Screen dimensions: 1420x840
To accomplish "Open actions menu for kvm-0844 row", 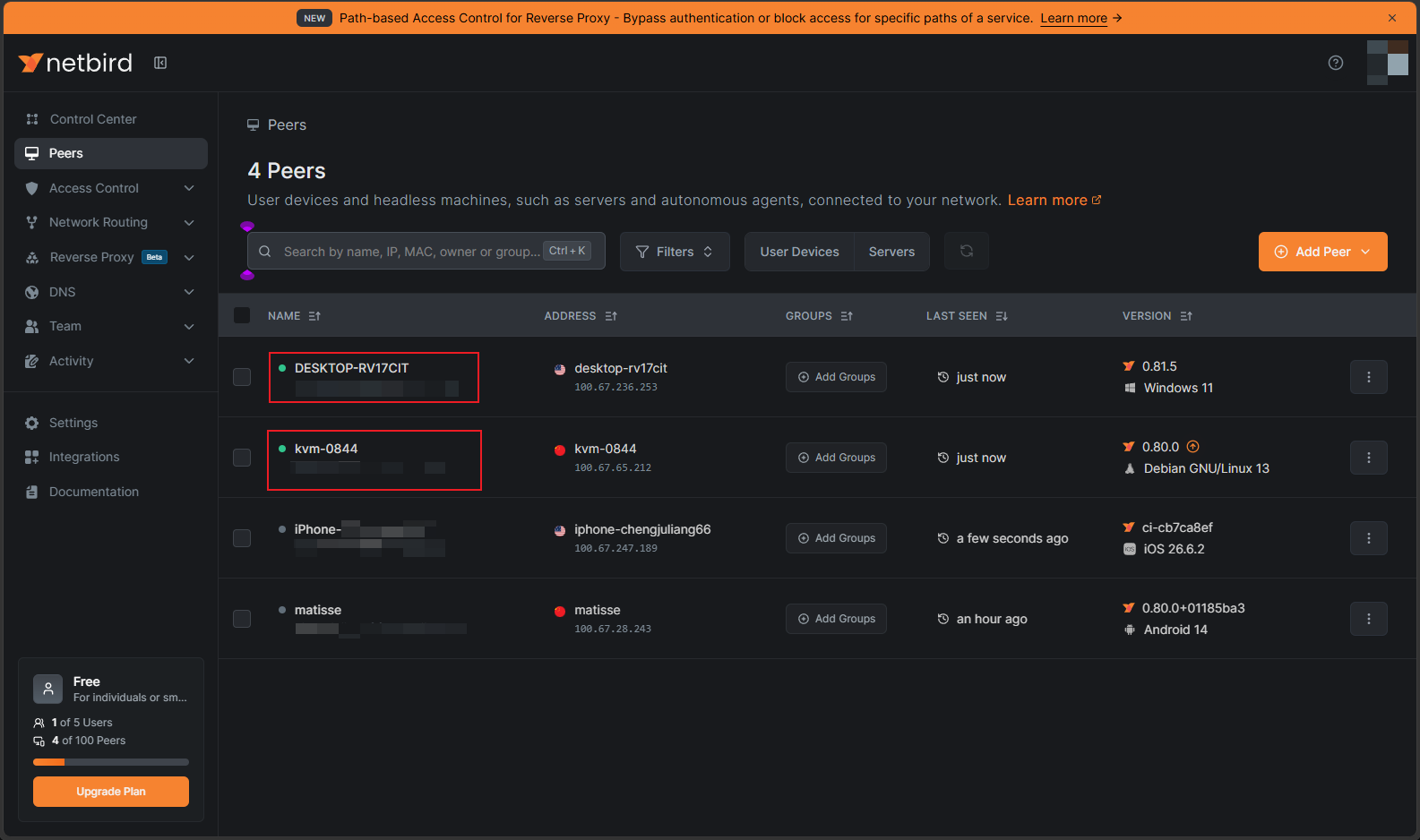I will point(1368,458).
